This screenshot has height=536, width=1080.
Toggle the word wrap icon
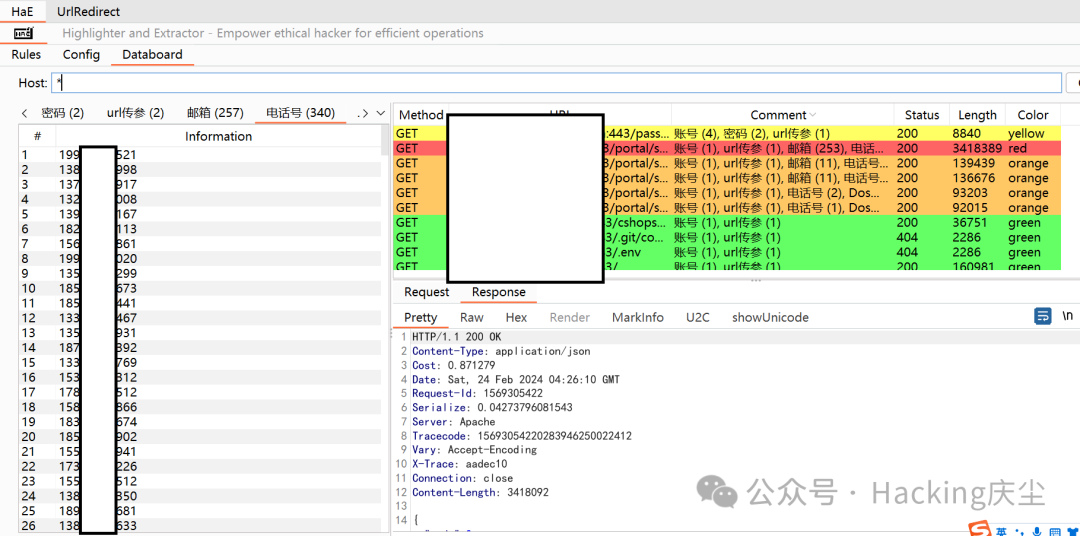(x=1043, y=316)
